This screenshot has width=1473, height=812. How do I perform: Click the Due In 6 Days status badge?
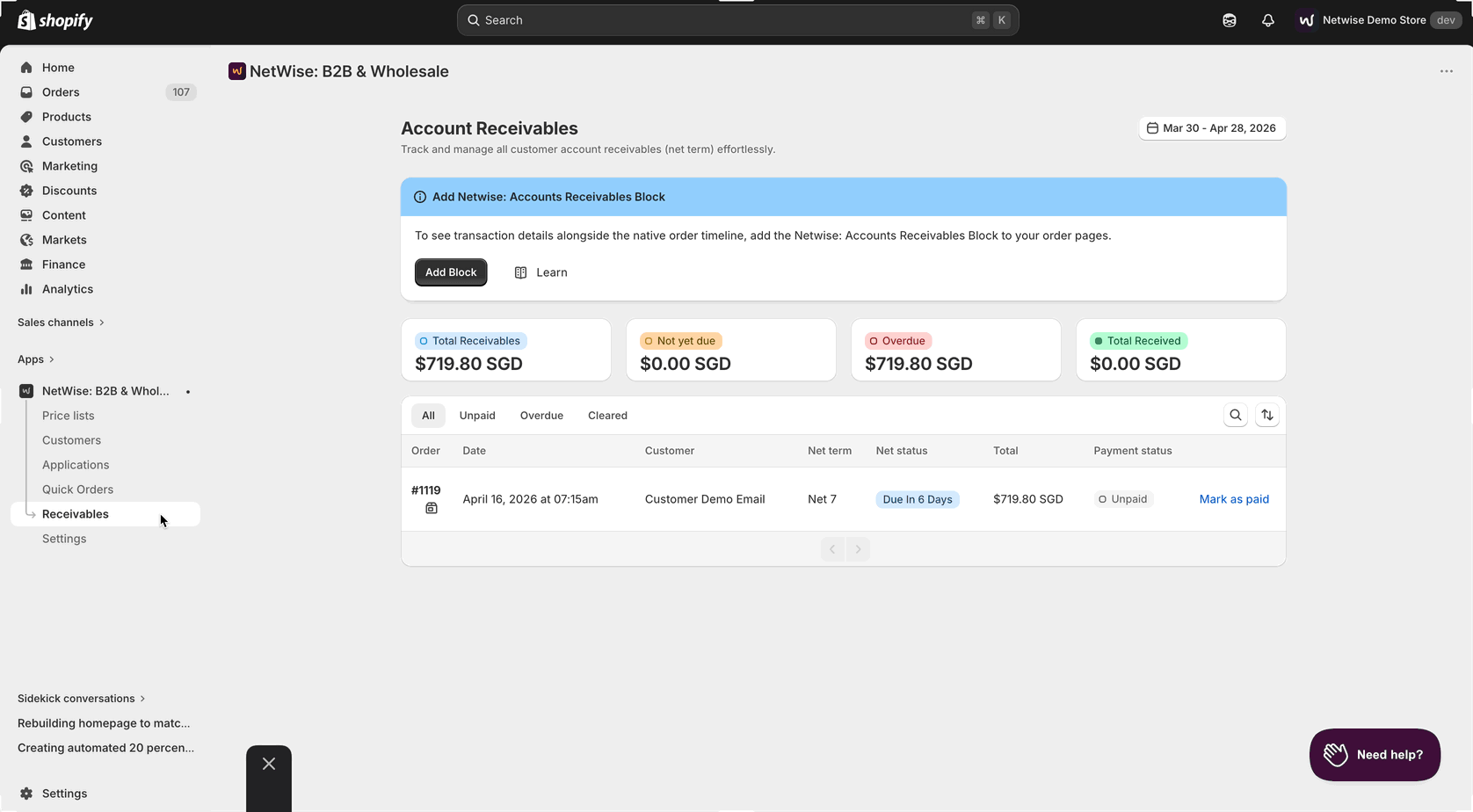(x=918, y=499)
